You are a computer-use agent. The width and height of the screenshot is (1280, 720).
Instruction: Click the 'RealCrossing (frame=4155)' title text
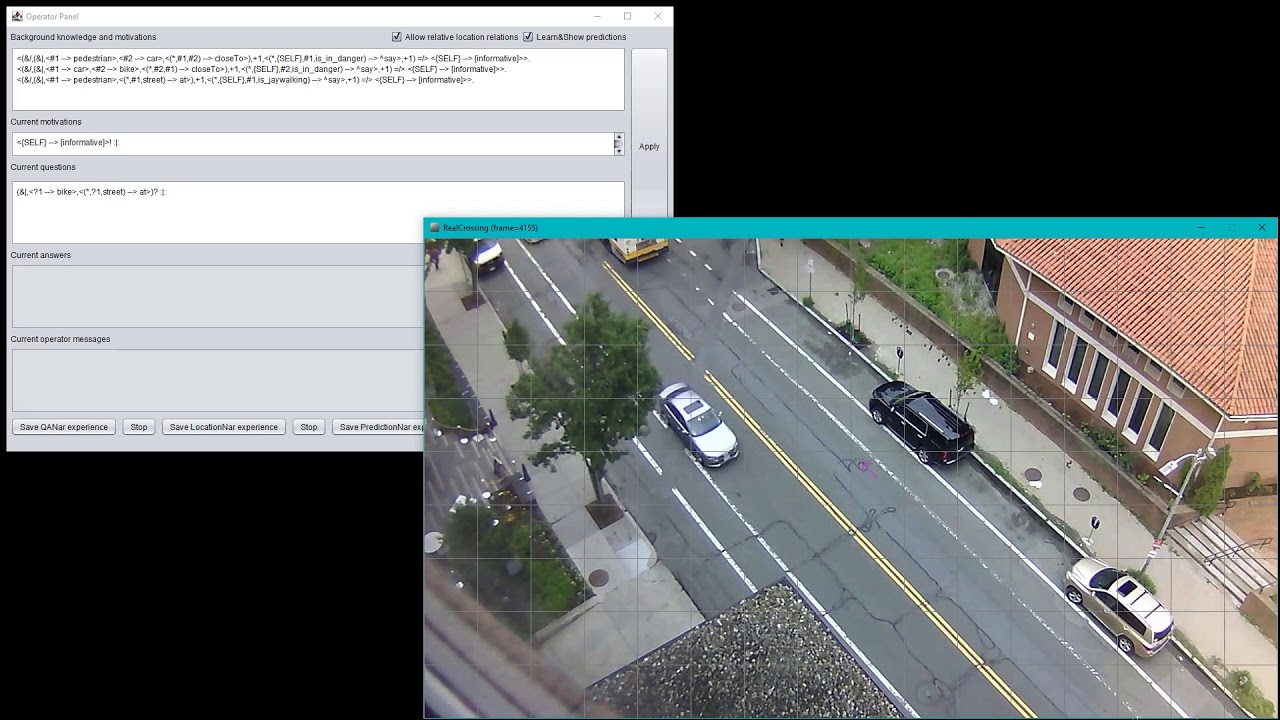tap(490, 228)
